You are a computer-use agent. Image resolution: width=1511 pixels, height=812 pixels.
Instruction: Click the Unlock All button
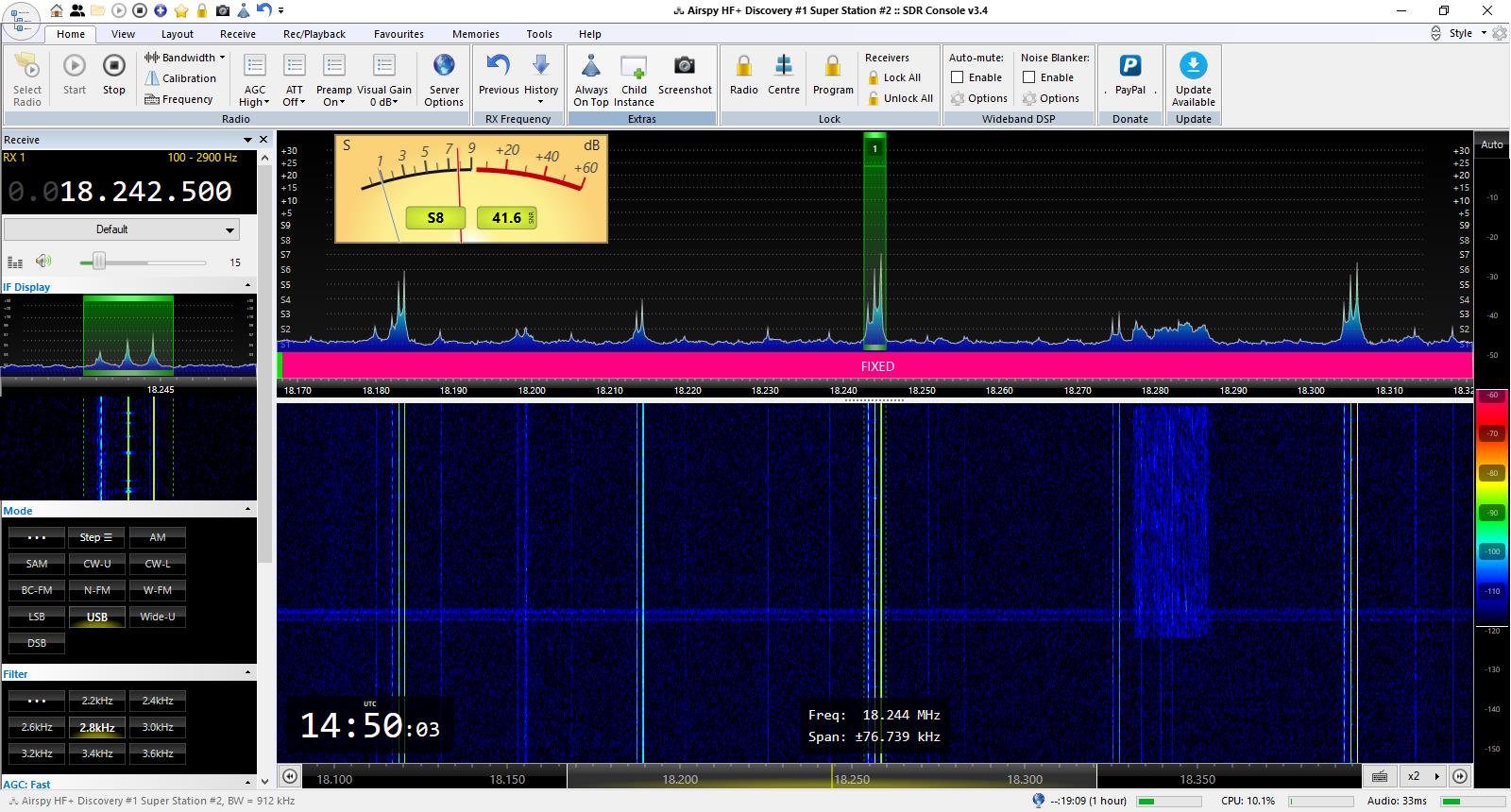[900, 98]
